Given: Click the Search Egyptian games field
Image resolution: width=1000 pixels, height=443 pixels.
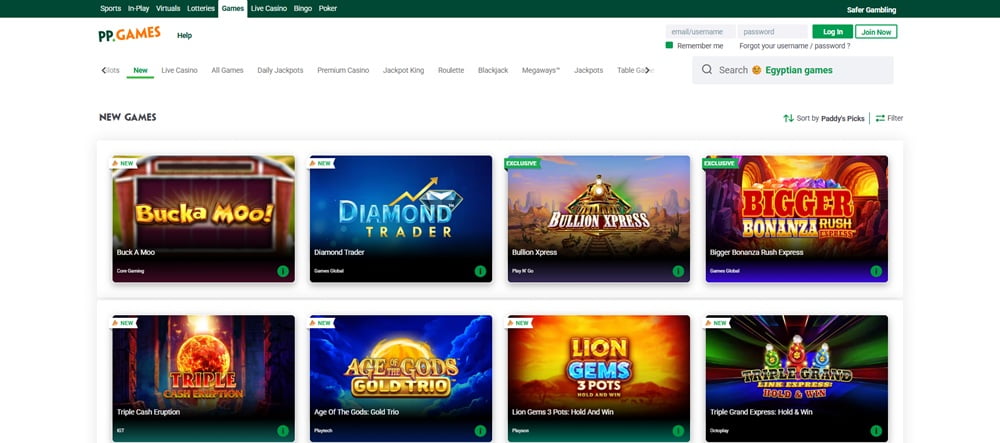Looking at the screenshot, I should 793,70.
